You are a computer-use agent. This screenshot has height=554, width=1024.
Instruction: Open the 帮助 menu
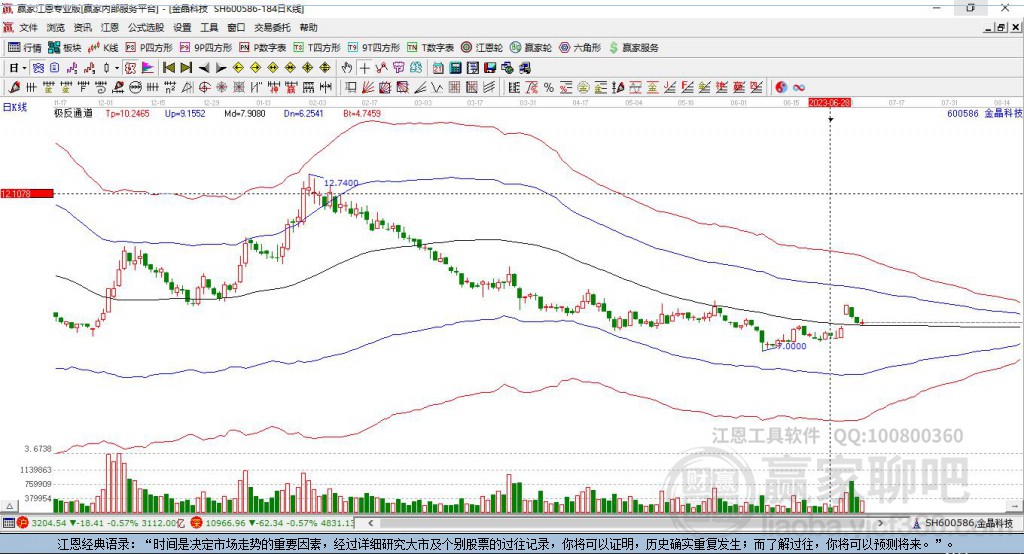[308, 27]
